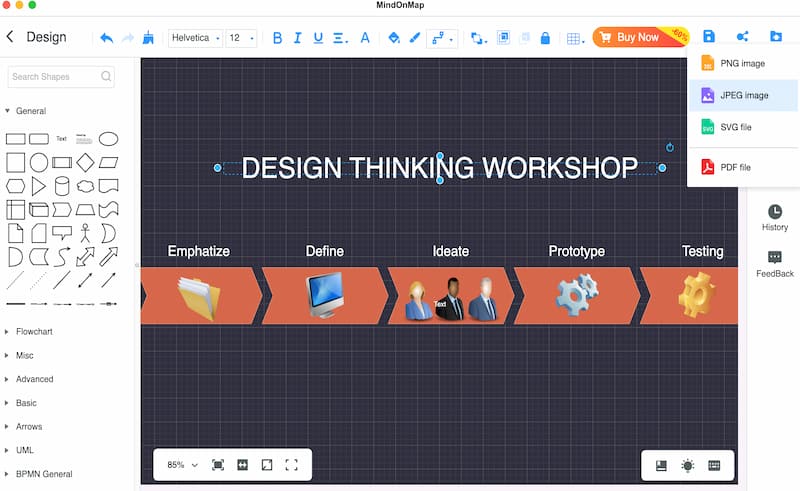Collapse the General shapes section

click(26, 111)
